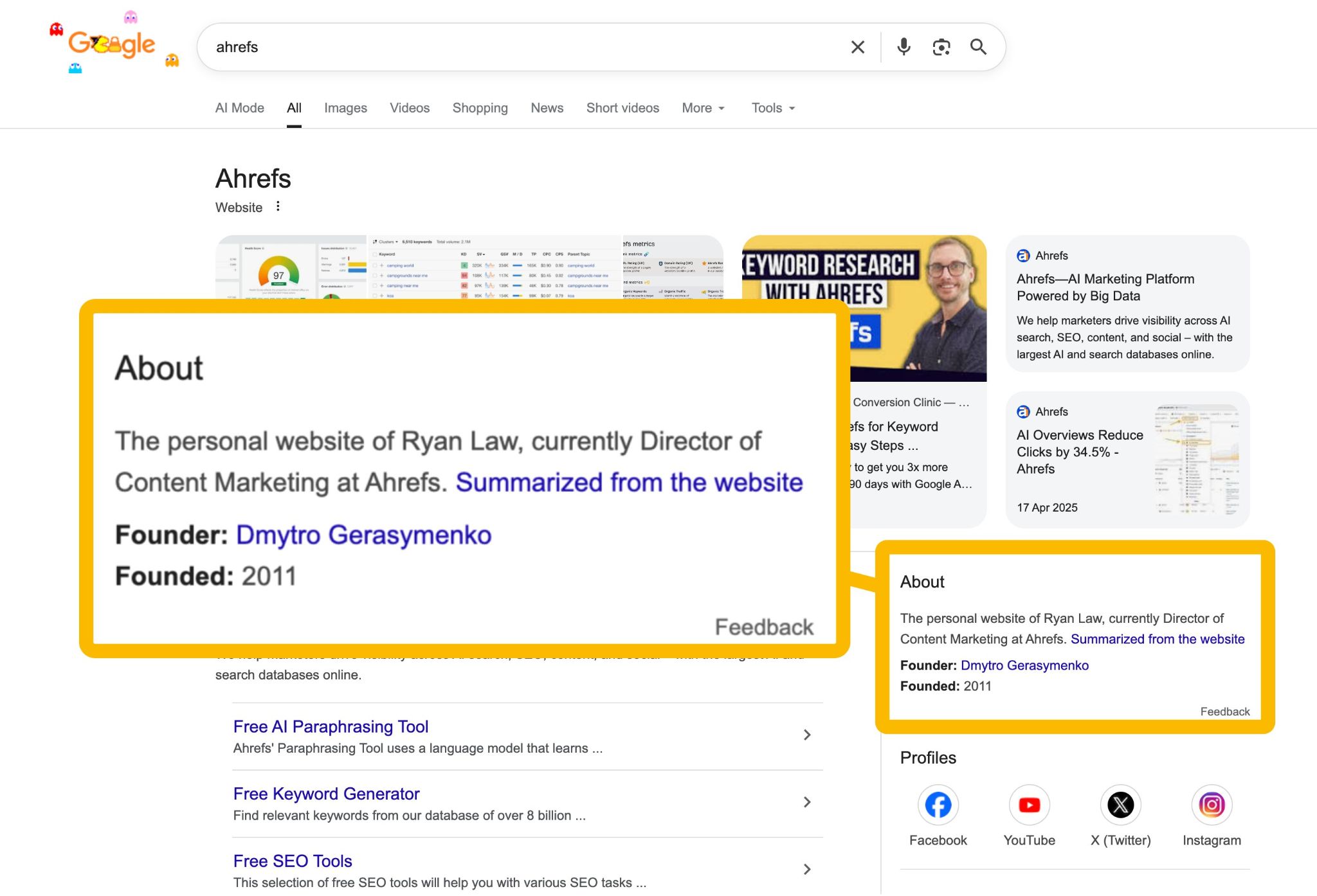The width and height of the screenshot is (1317, 896).
Task: Expand the Free SEO Tools chevron
Action: [807, 869]
